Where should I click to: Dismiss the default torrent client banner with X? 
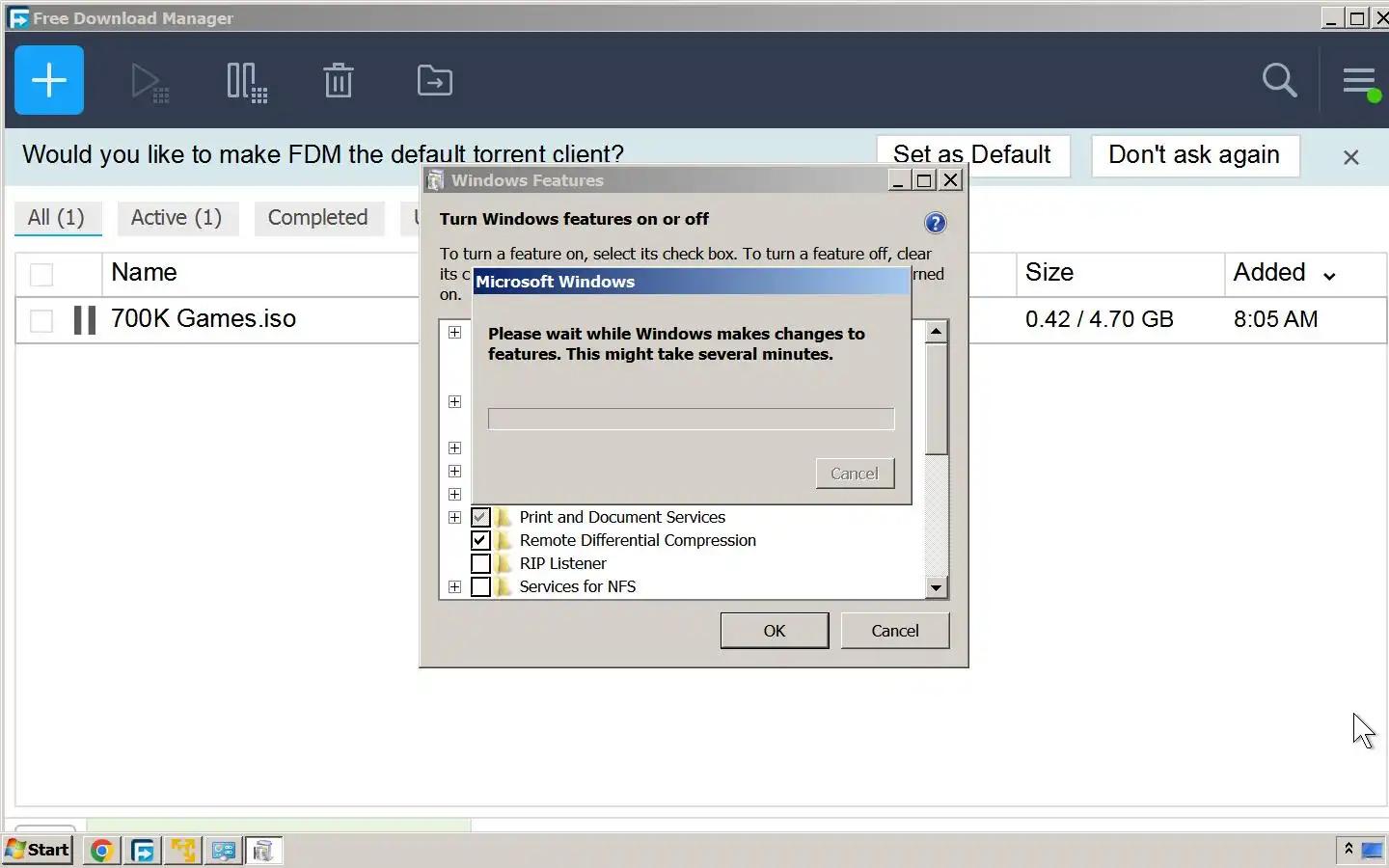(1351, 157)
